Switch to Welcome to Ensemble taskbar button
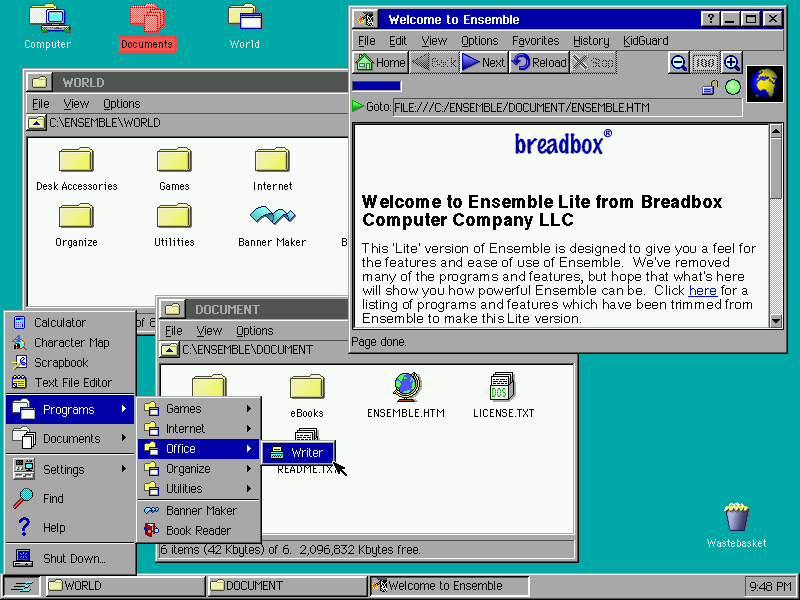Viewport: 800px width, 600px height. click(x=449, y=586)
